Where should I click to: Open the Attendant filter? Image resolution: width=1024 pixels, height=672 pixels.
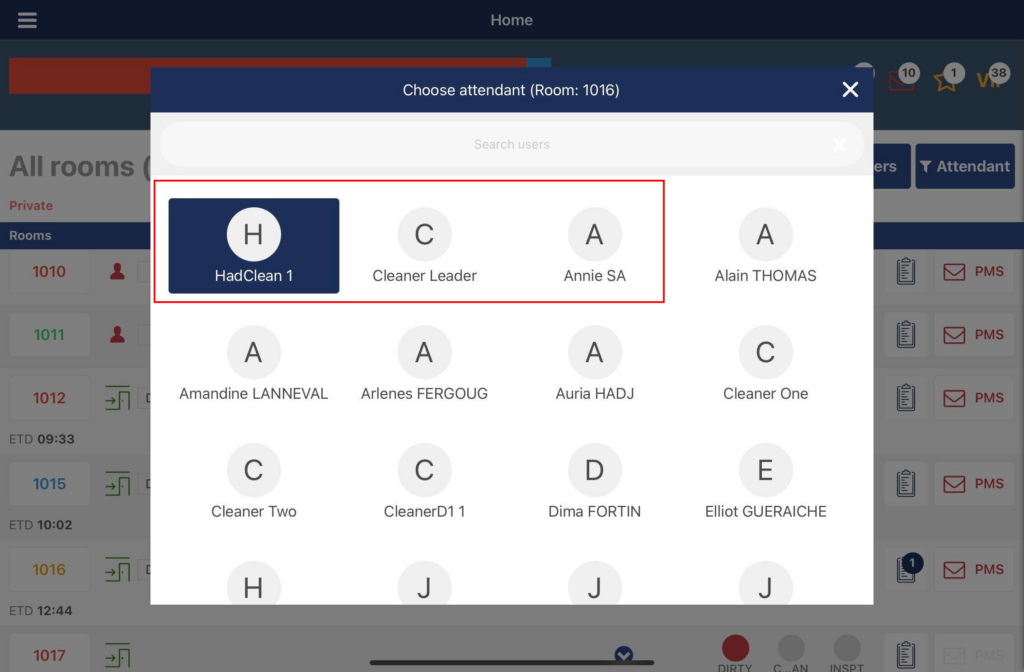[964, 167]
